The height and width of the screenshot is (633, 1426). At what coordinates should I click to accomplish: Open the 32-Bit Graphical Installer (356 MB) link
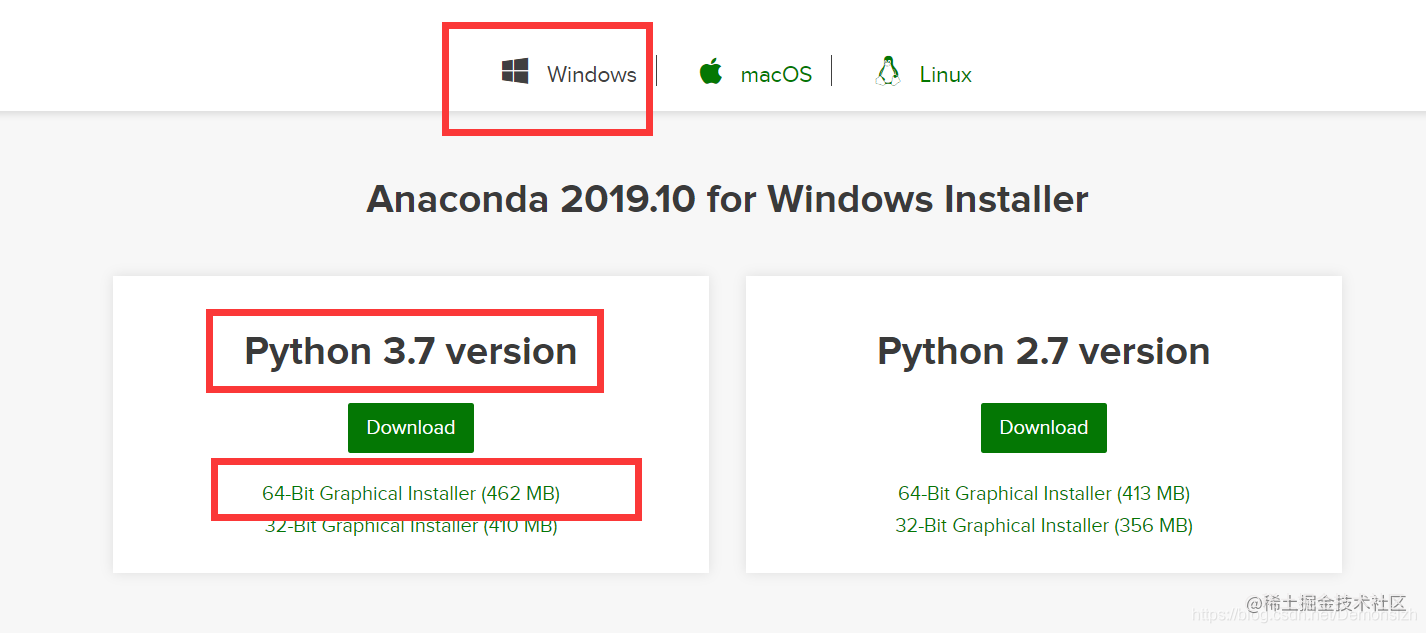[1043, 525]
